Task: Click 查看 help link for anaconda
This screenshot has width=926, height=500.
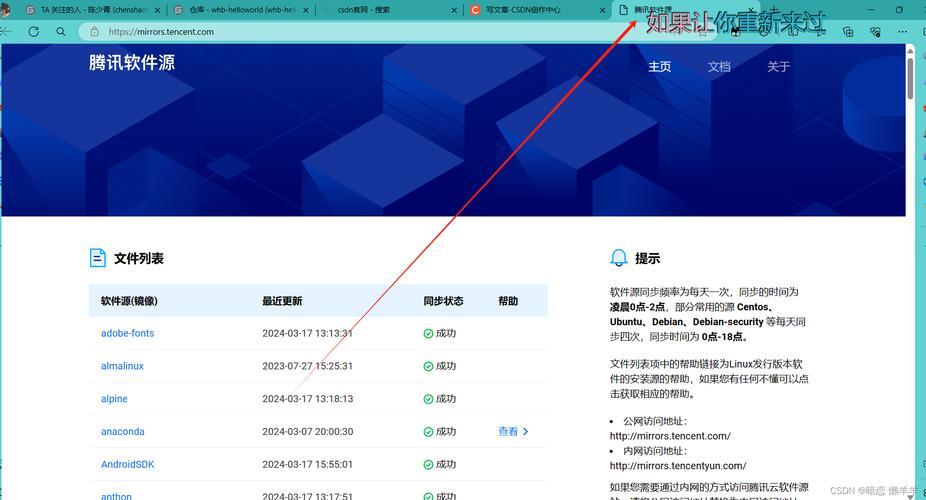Action: 508,432
